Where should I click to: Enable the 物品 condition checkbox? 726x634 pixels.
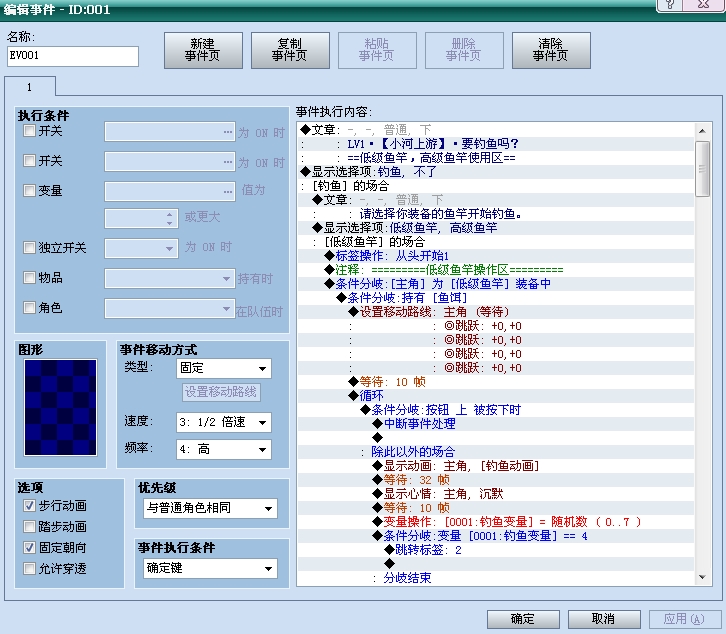pyautogui.click(x=30, y=277)
